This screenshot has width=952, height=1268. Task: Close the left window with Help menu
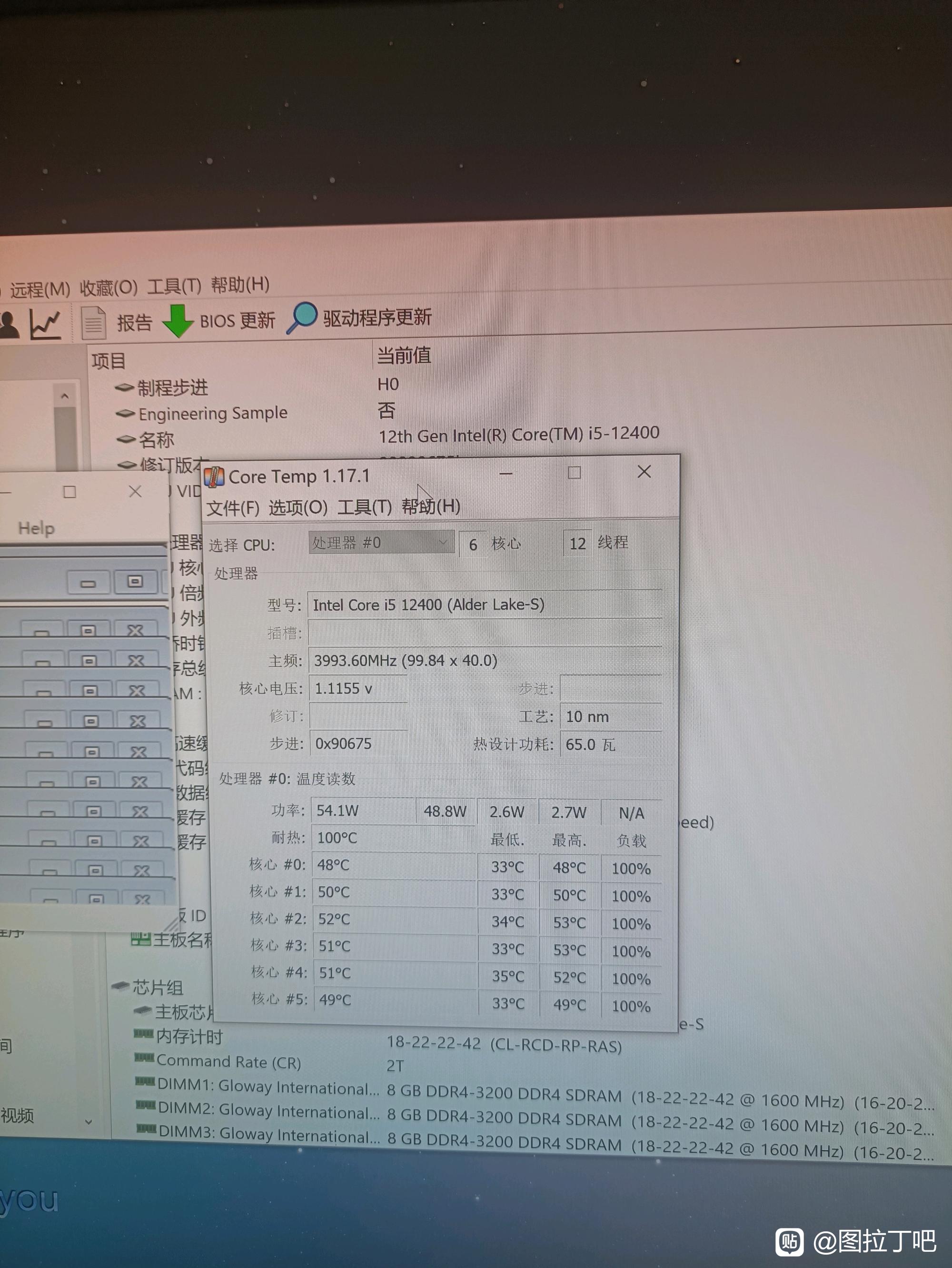tap(135, 491)
